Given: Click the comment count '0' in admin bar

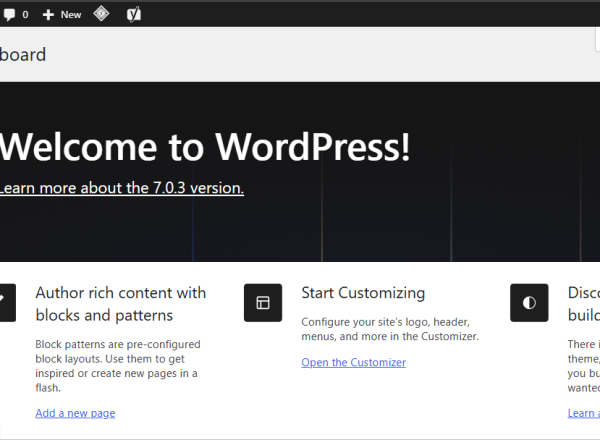Looking at the screenshot, I should [x=25, y=15].
